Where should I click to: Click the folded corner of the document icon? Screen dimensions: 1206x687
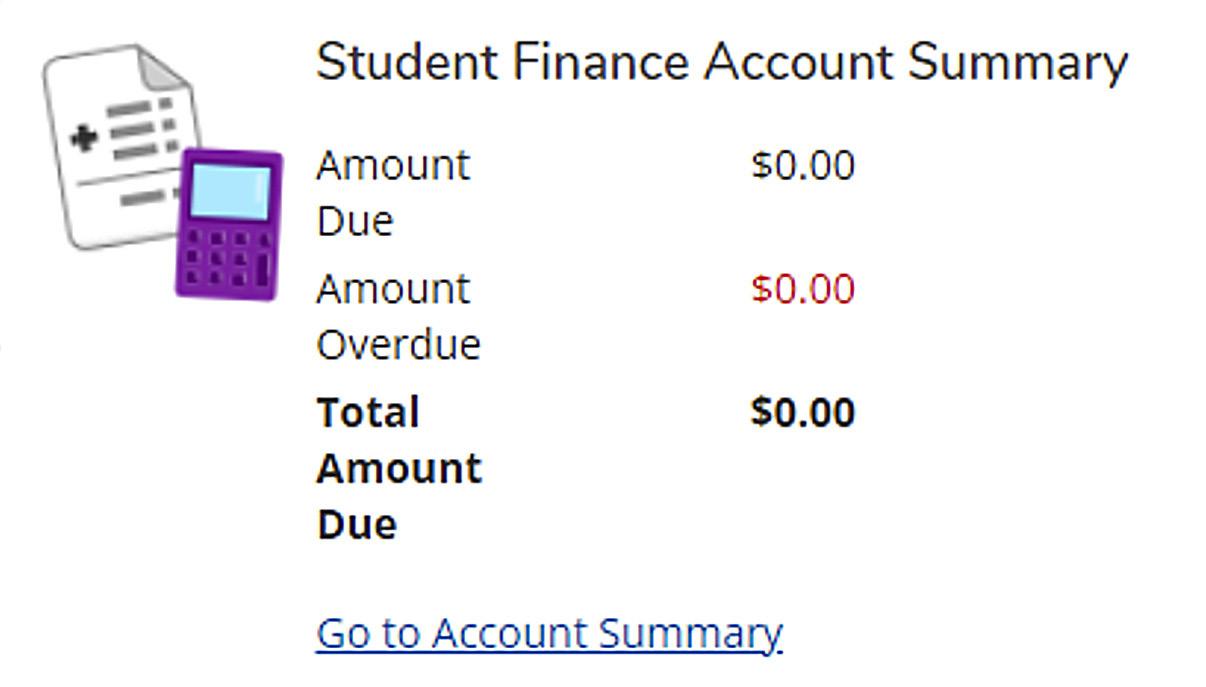pos(163,68)
